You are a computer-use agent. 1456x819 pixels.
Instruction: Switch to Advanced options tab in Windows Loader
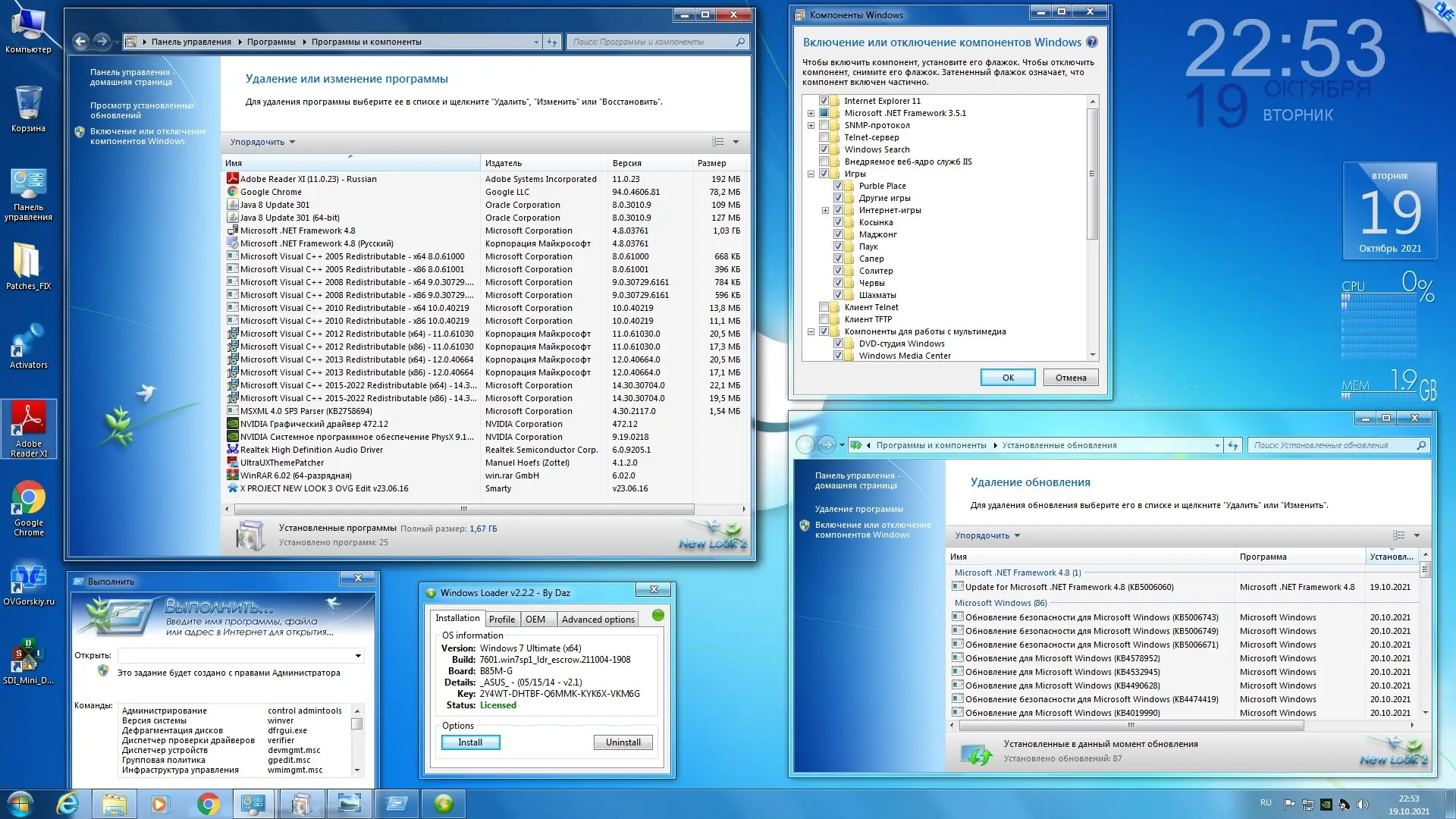(x=598, y=619)
